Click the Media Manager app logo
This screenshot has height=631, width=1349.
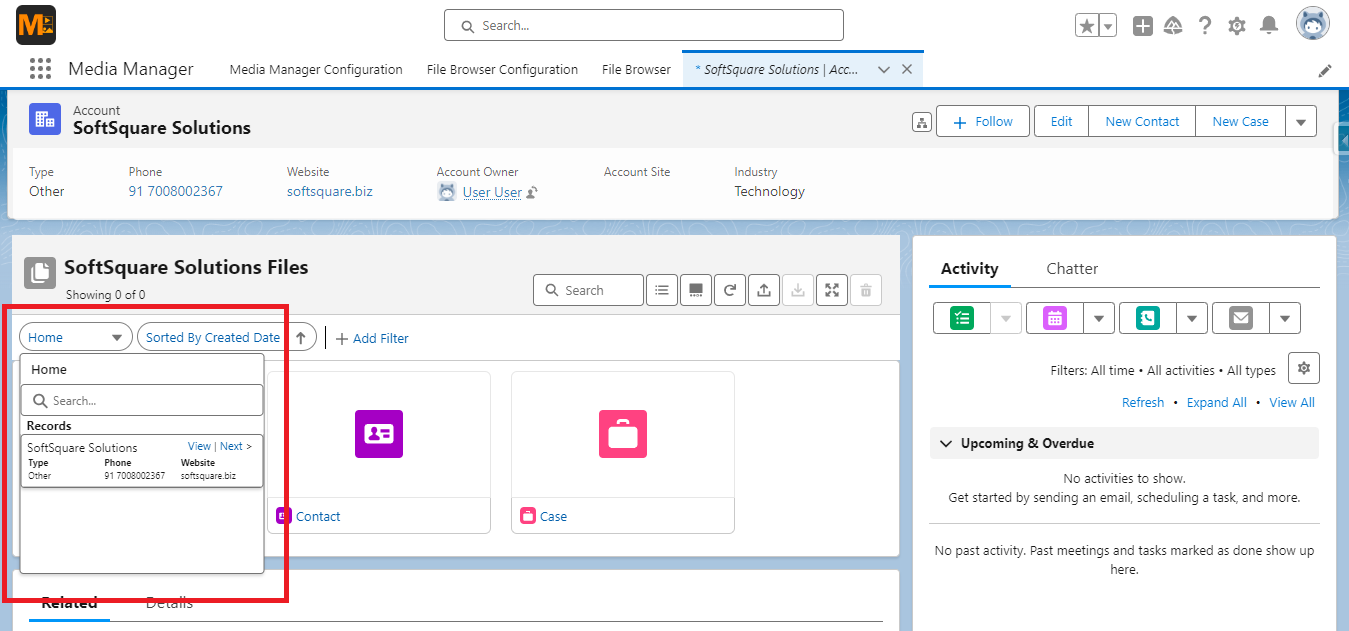click(36, 24)
